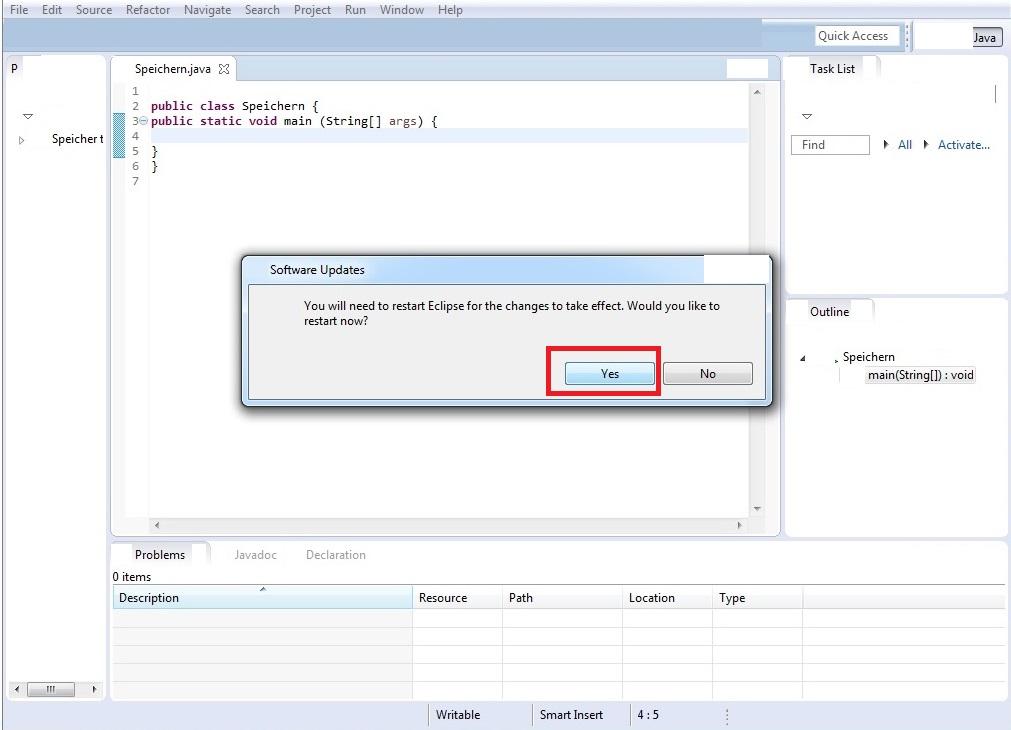Viewport: 1011px width, 730px height.
Task: Click the Activate... link in Task List
Action: coord(963,144)
